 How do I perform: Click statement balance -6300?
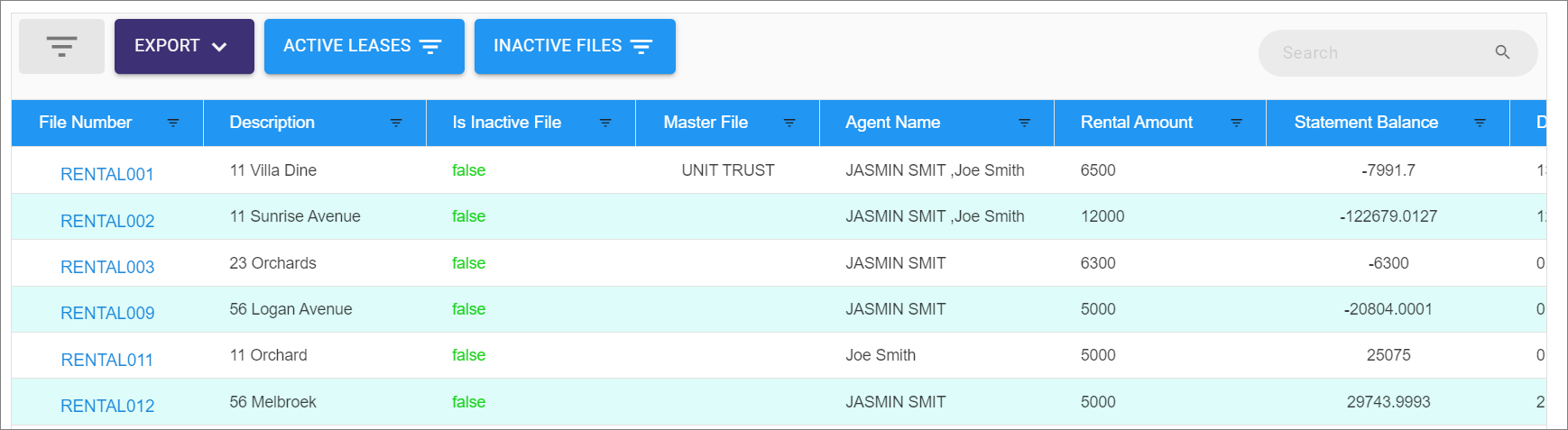(x=1388, y=263)
